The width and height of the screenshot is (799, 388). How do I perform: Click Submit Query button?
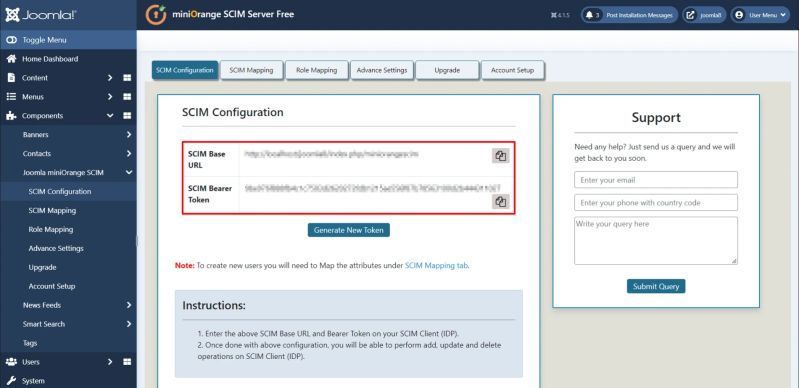[656, 287]
